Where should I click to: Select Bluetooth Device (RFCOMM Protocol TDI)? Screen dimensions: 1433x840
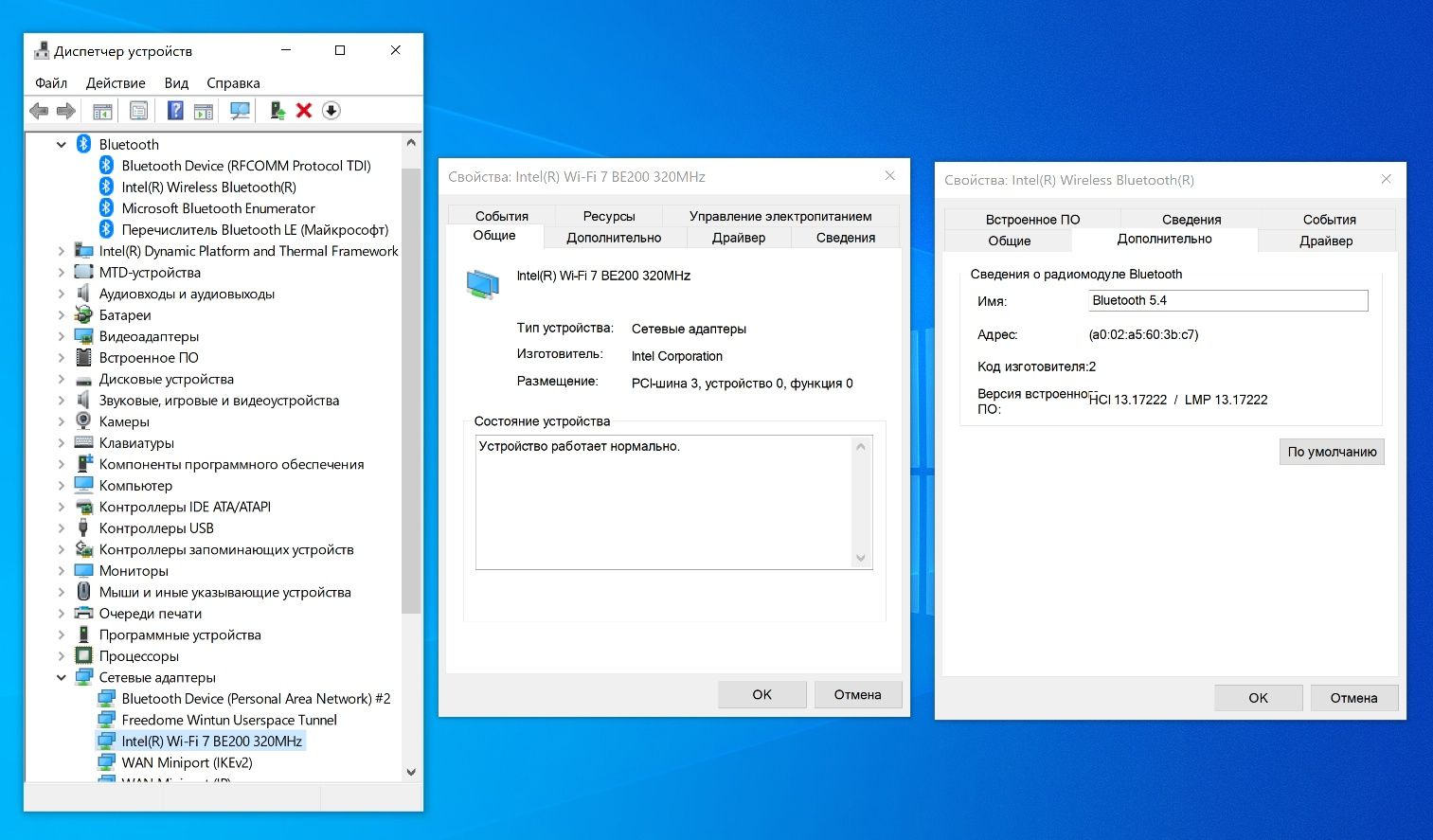pyautogui.click(x=246, y=166)
